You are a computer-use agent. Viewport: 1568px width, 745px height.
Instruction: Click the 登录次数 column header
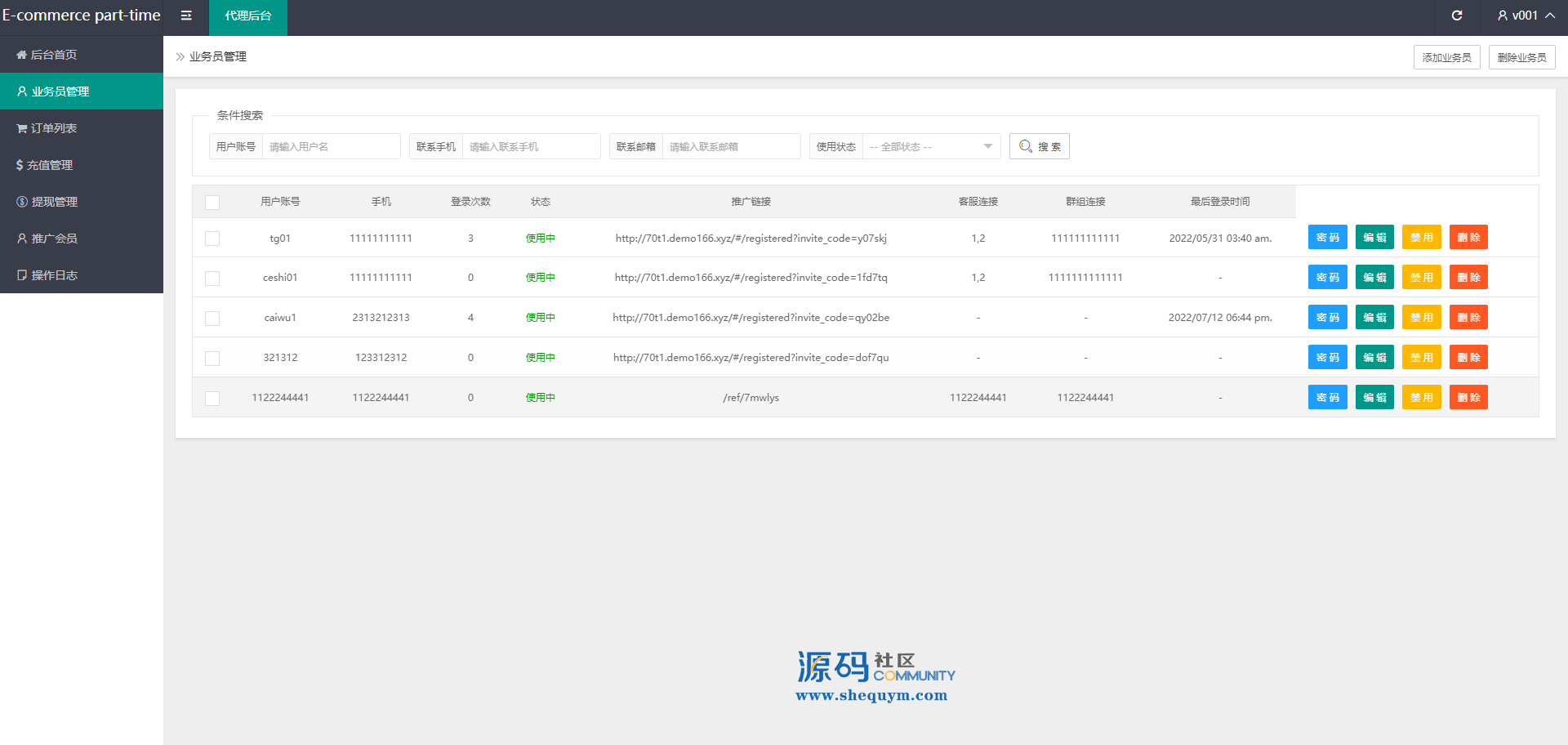[470, 202]
